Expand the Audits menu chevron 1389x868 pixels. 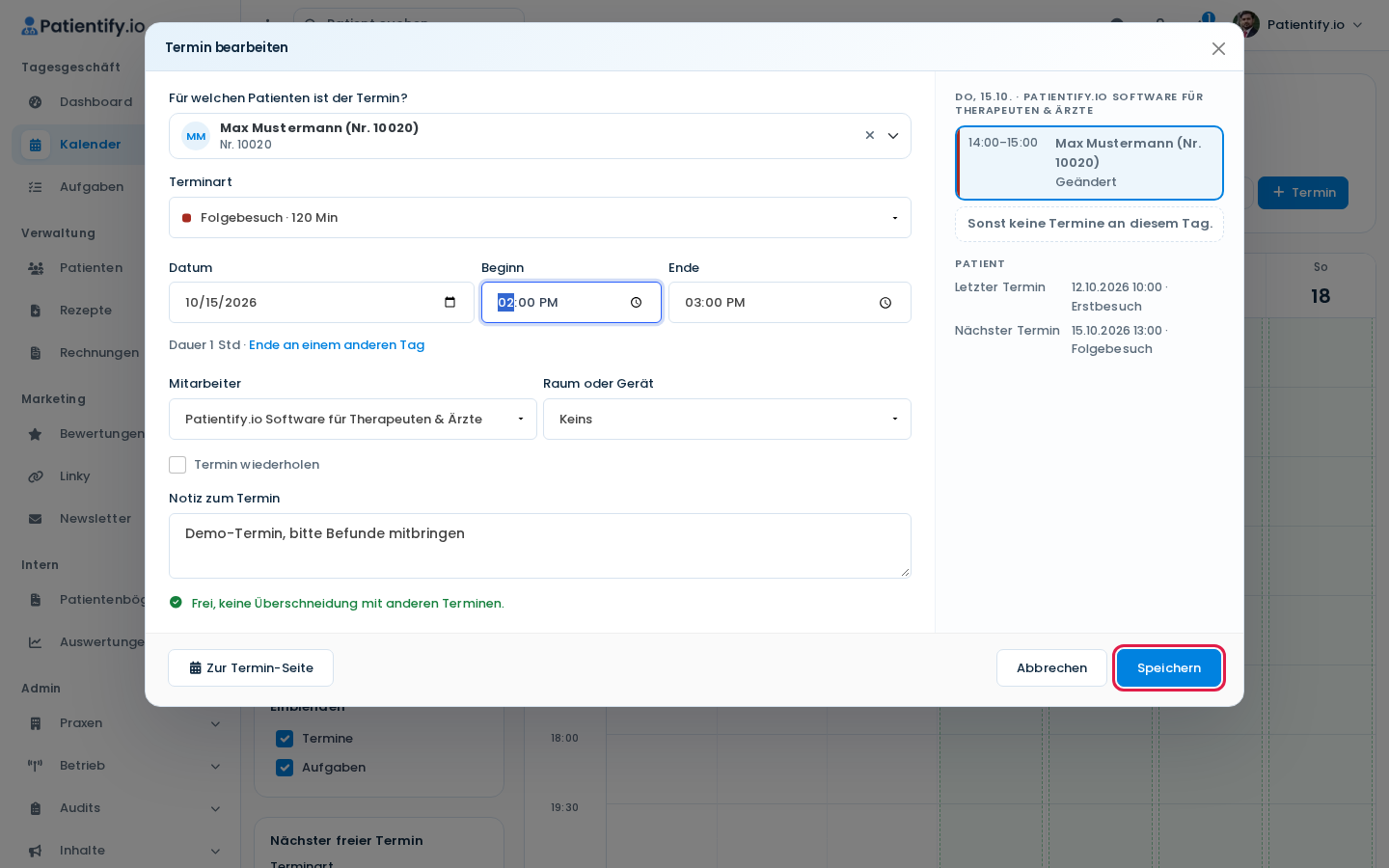click(215, 808)
